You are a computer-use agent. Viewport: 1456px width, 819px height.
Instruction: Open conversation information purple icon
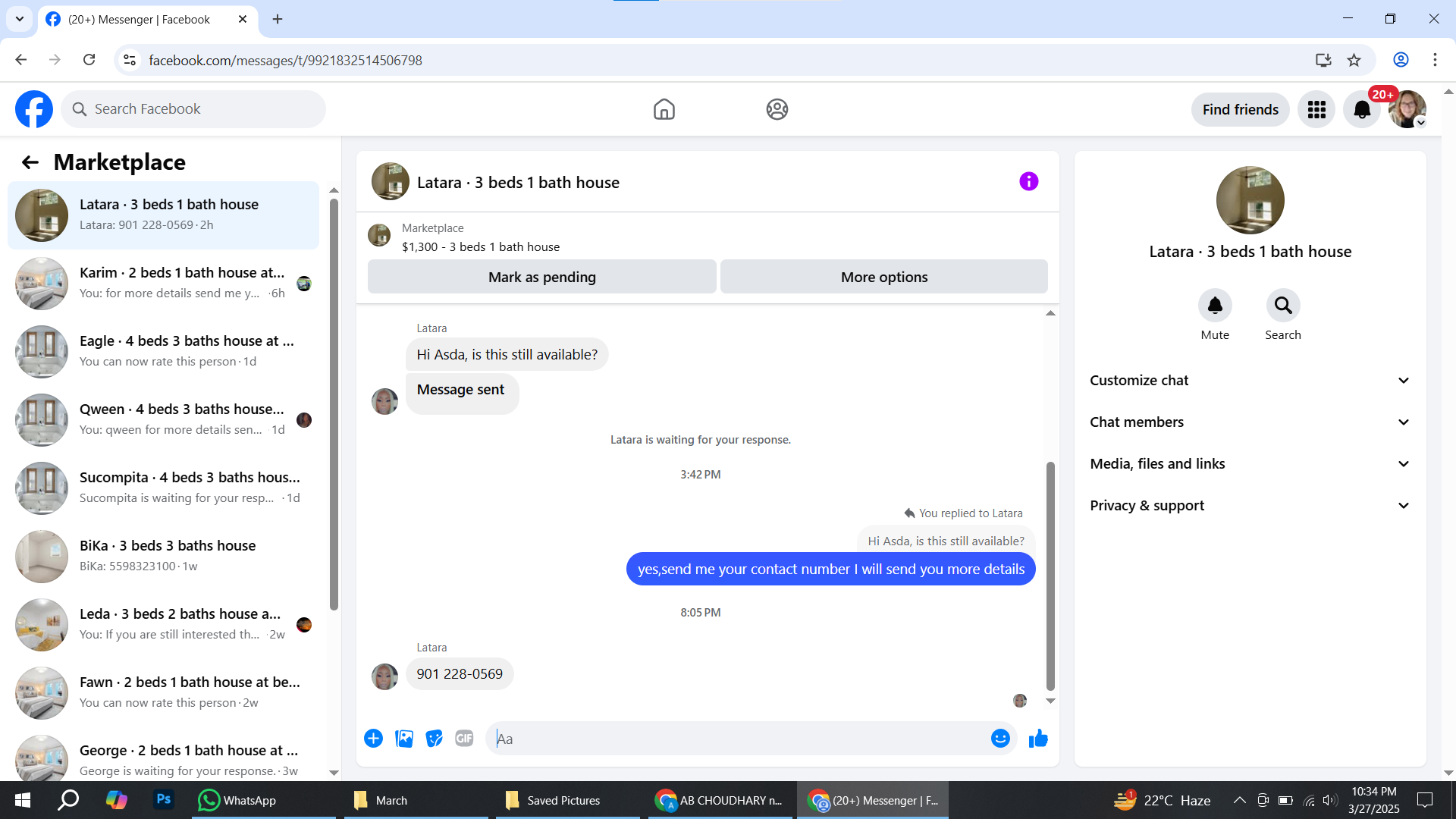pos(1029,181)
